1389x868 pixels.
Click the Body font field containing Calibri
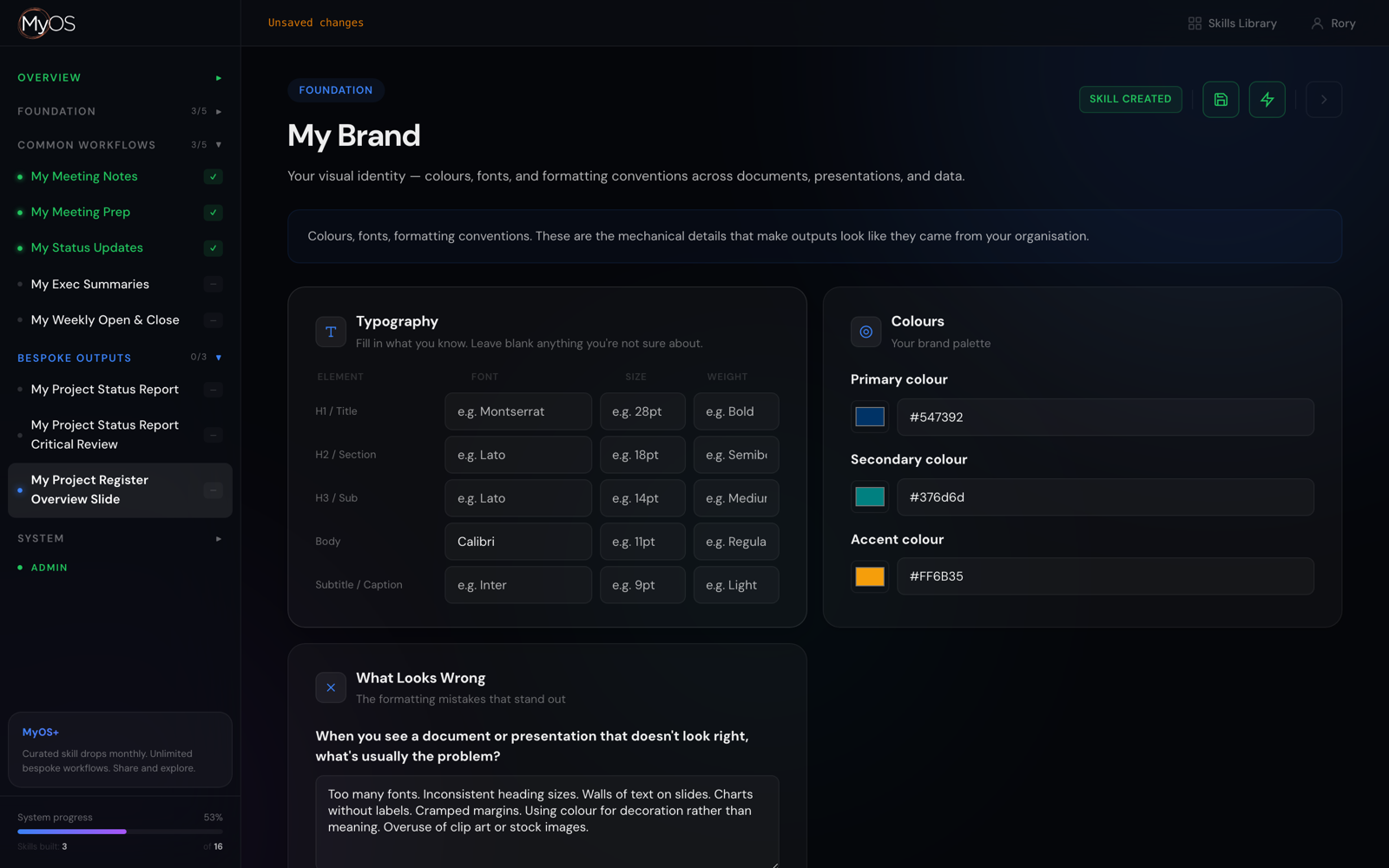coord(518,542)
